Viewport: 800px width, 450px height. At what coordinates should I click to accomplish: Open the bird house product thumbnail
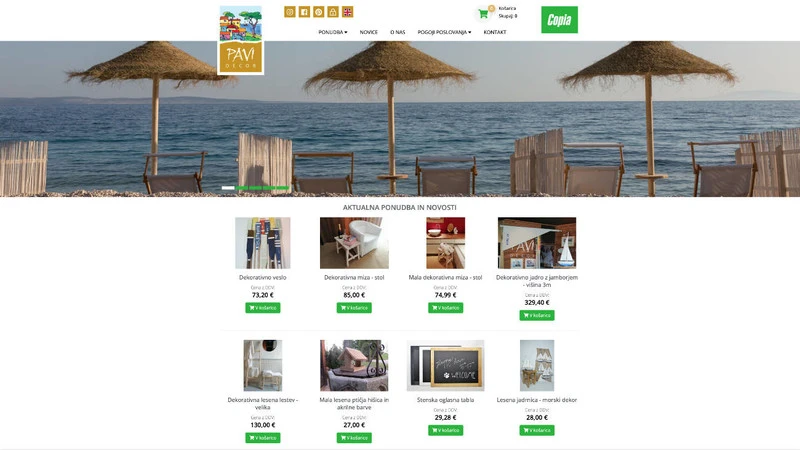[354, 365]
